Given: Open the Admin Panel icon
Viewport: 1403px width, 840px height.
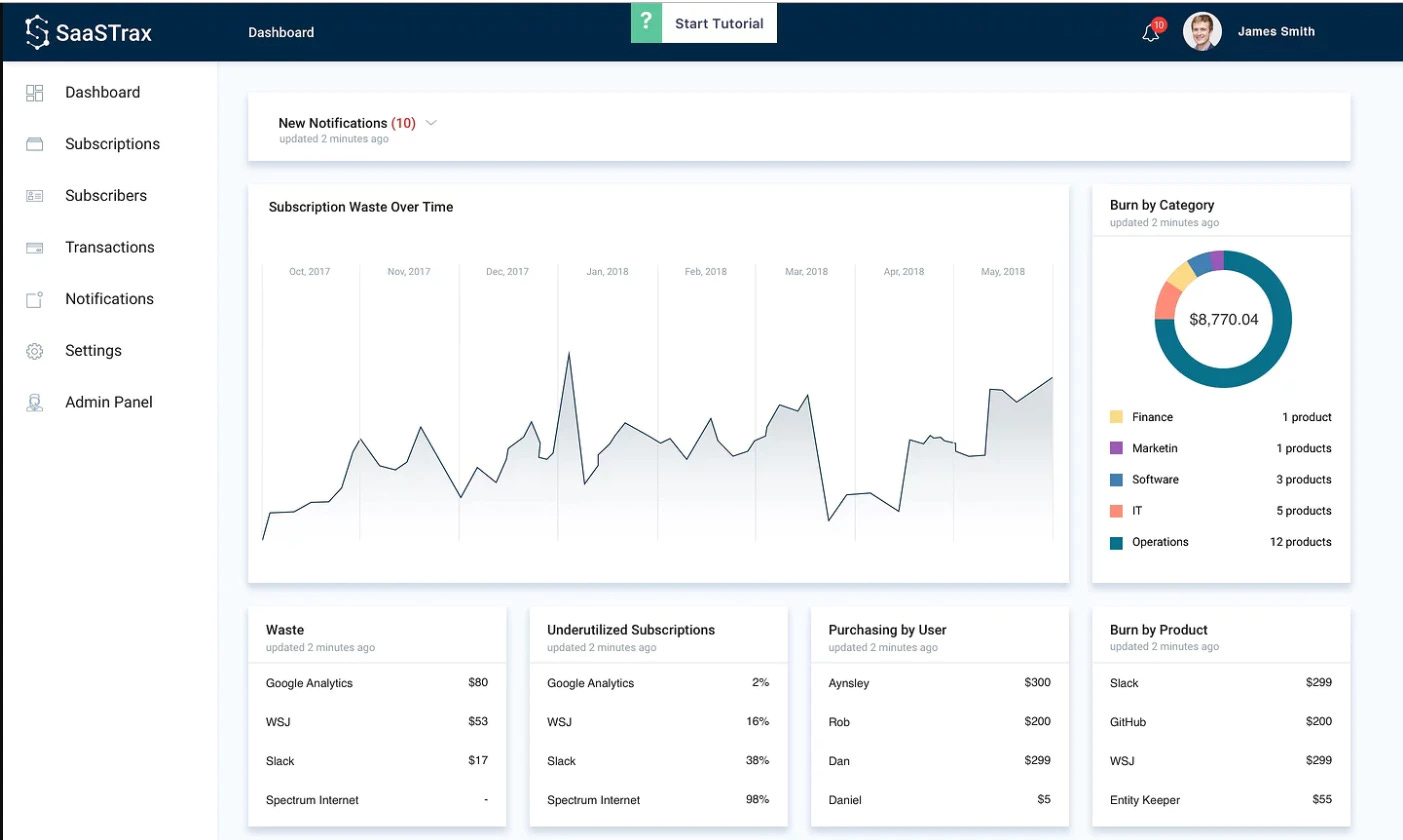Looking at the screenshot, I should point(35,401).
